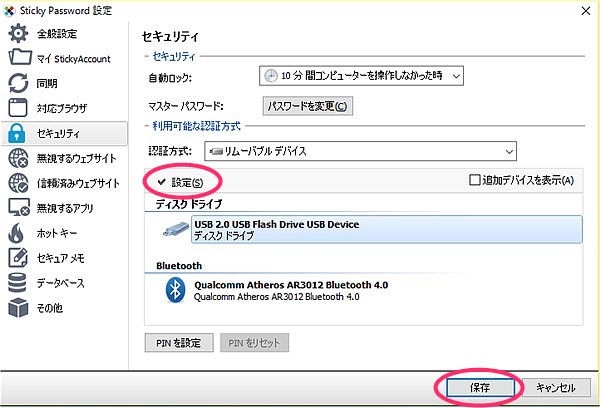Click the 無視するウェブサイト globe icon
This screenshot has height=408, width=600.
[x=18, y=158]
